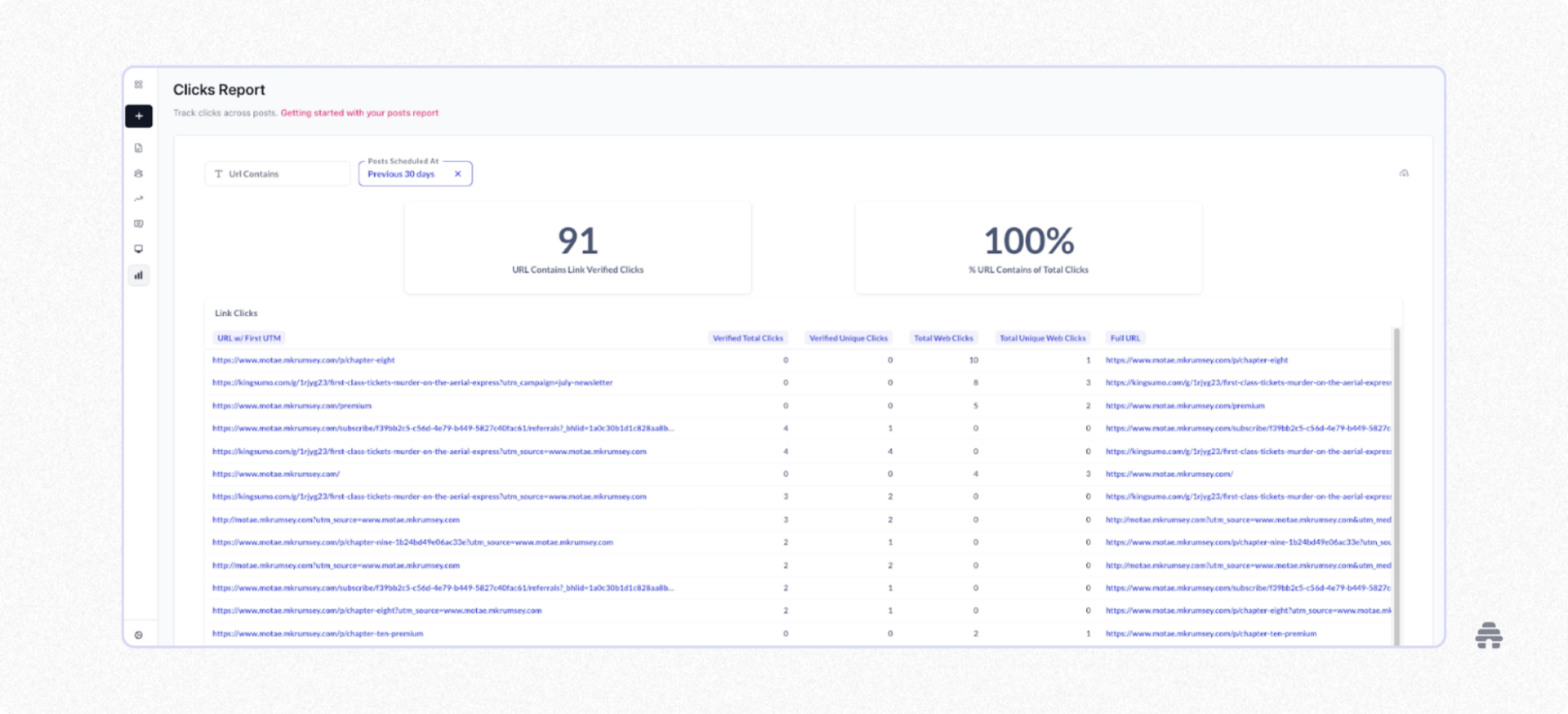Open the Audience people icon in the sidebar

139,173
